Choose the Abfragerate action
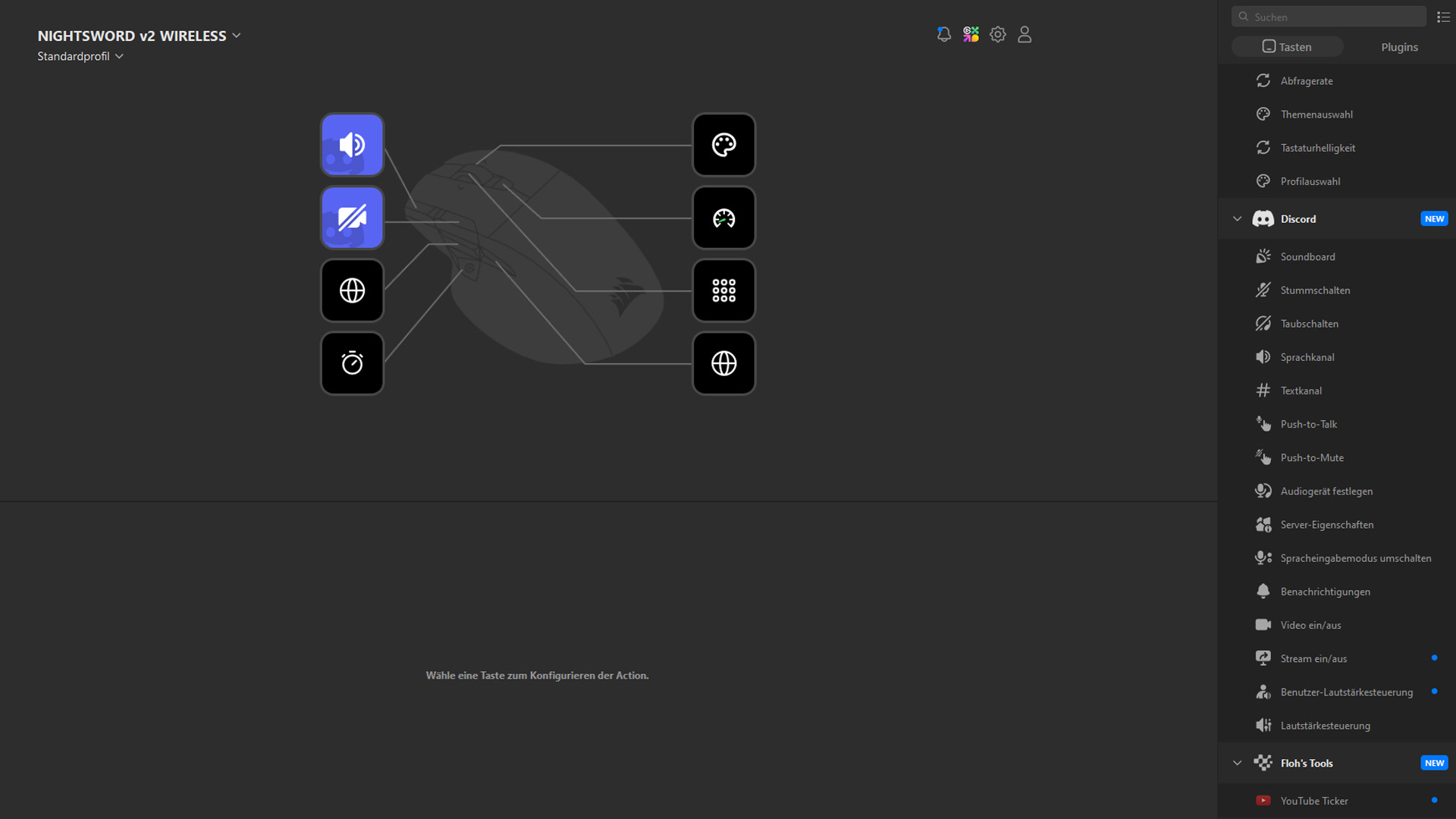Viewport: 1456px width, 819px height. click(x=1336, y=81)
